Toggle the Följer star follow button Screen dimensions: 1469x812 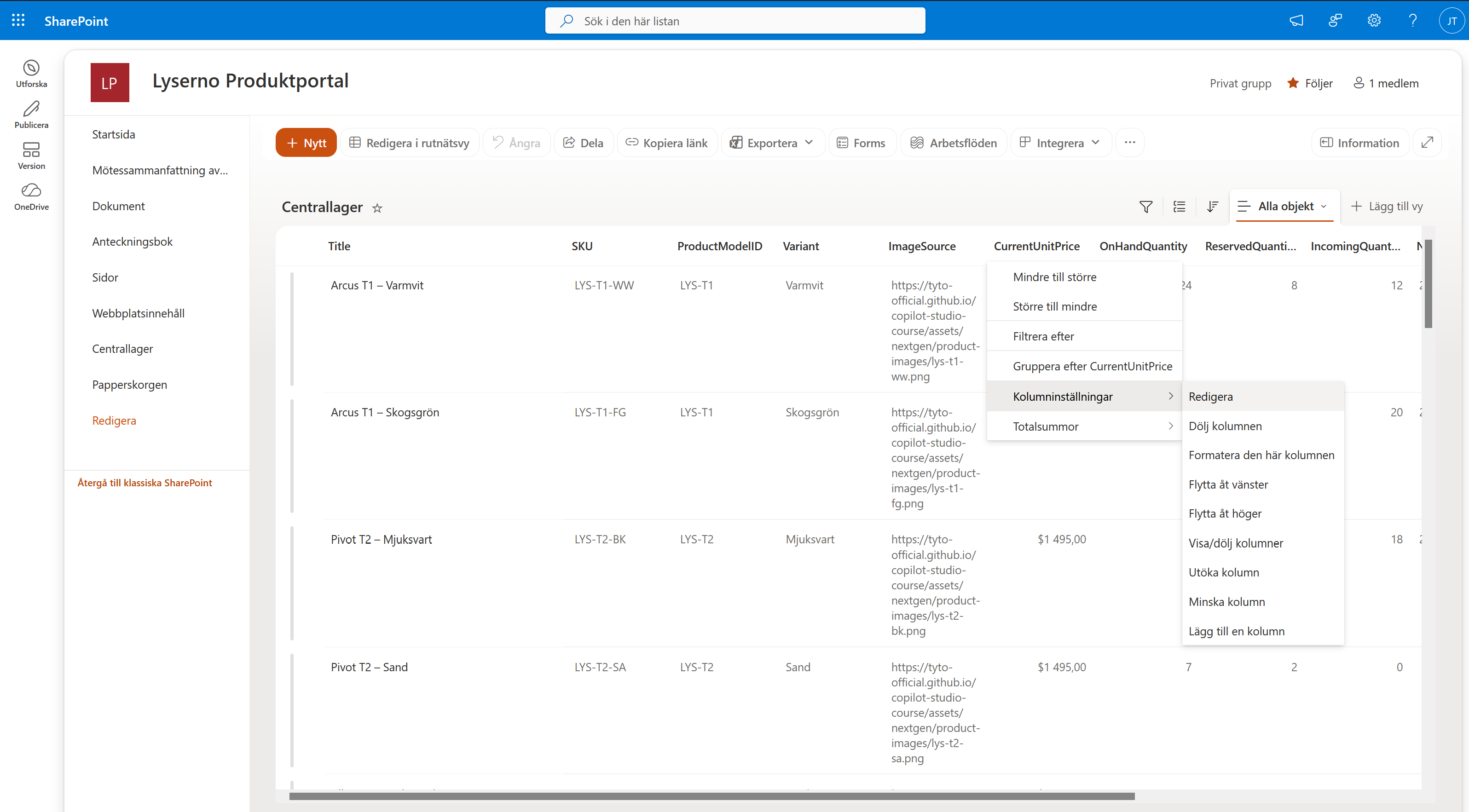1310,83
